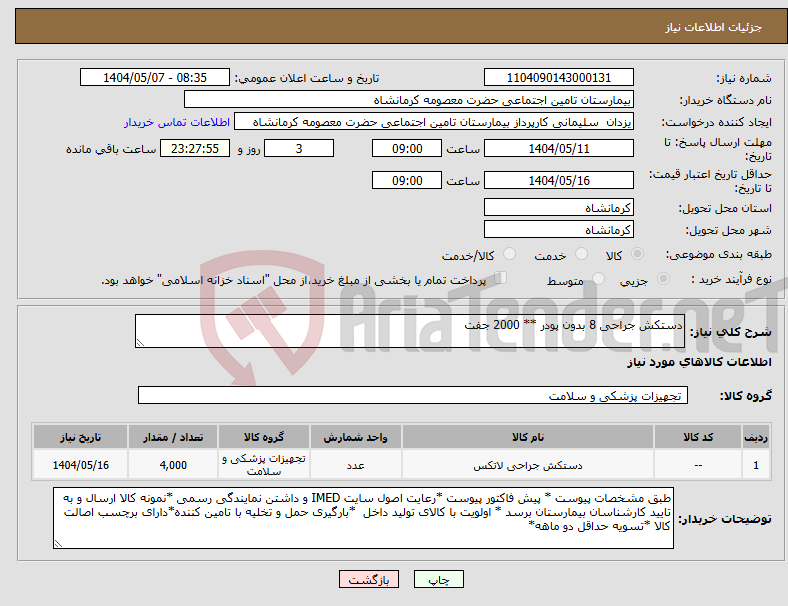Click the بازگشت (back) button
The width and height of the screenshot is (788, 606).
[369, 579]
